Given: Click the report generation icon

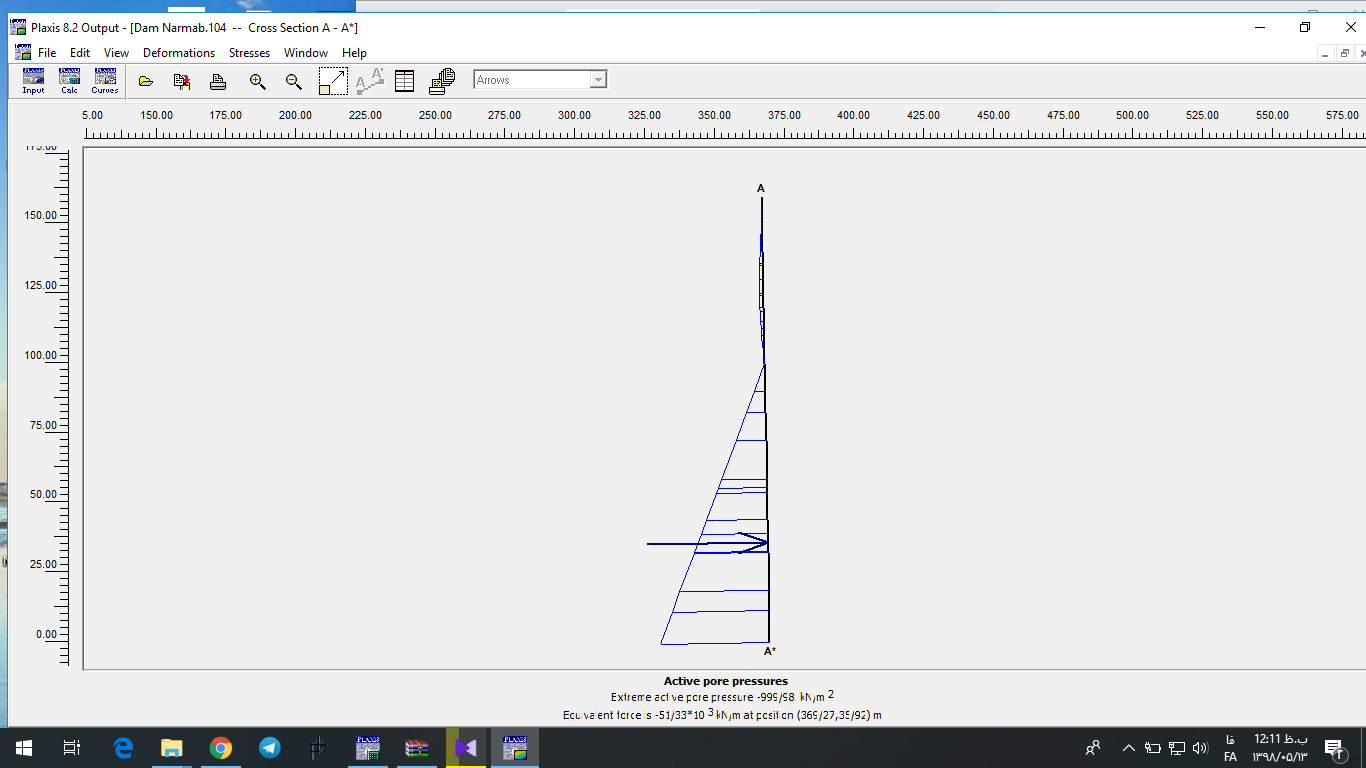Looking at the screenshot, I should 442,81.
